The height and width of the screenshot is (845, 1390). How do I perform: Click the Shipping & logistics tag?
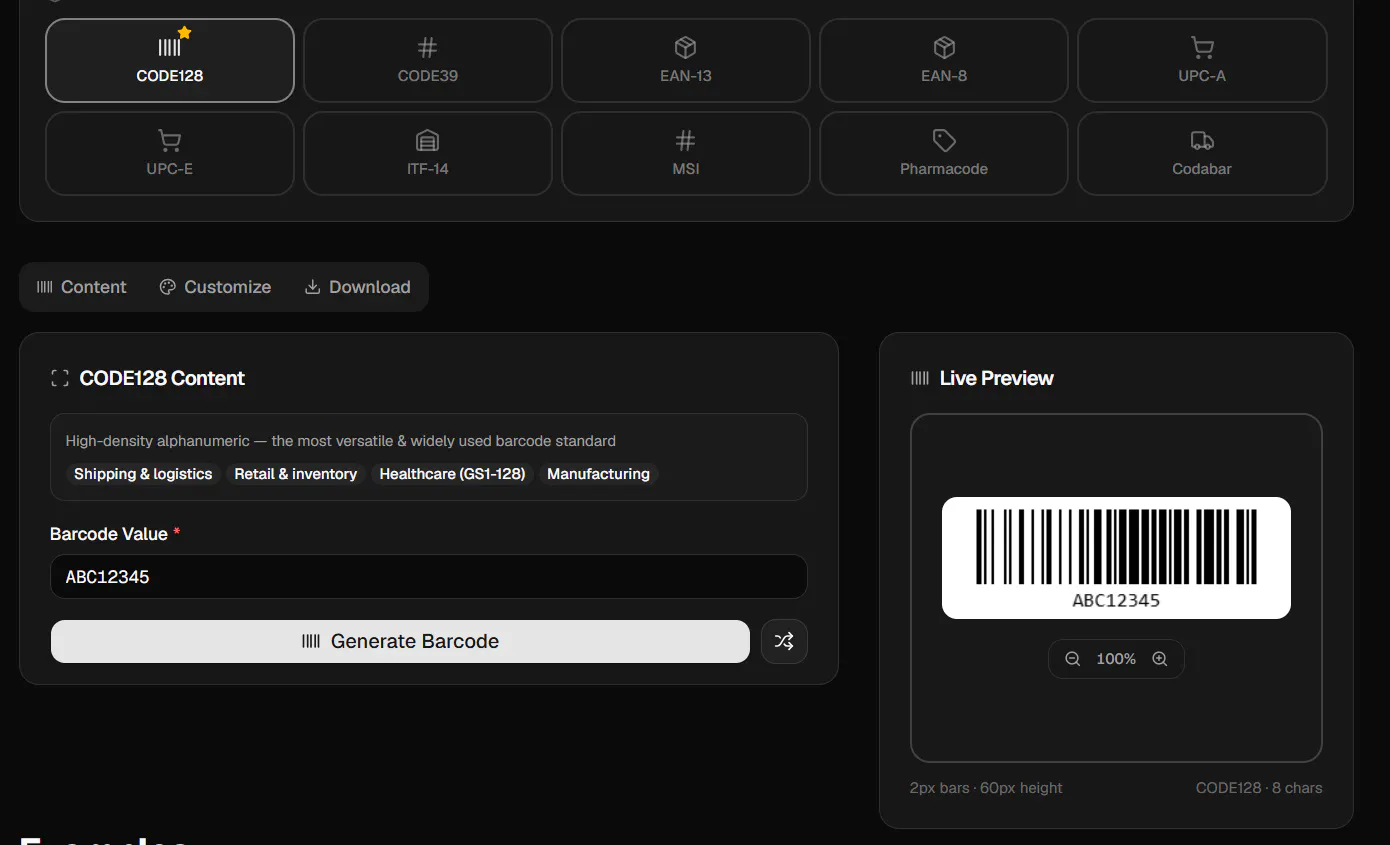click(143, 474)
